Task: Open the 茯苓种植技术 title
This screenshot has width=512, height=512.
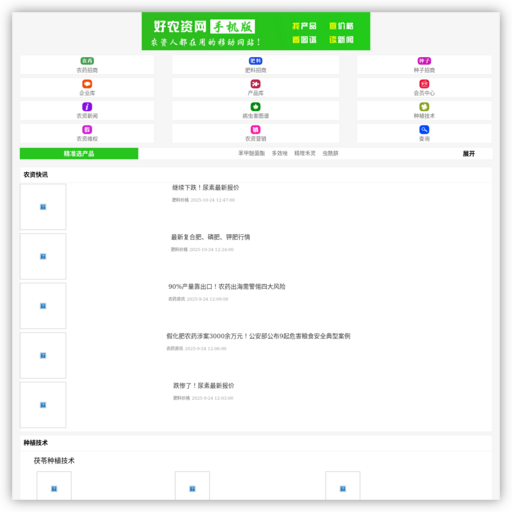Action: [x=54, y=461]
